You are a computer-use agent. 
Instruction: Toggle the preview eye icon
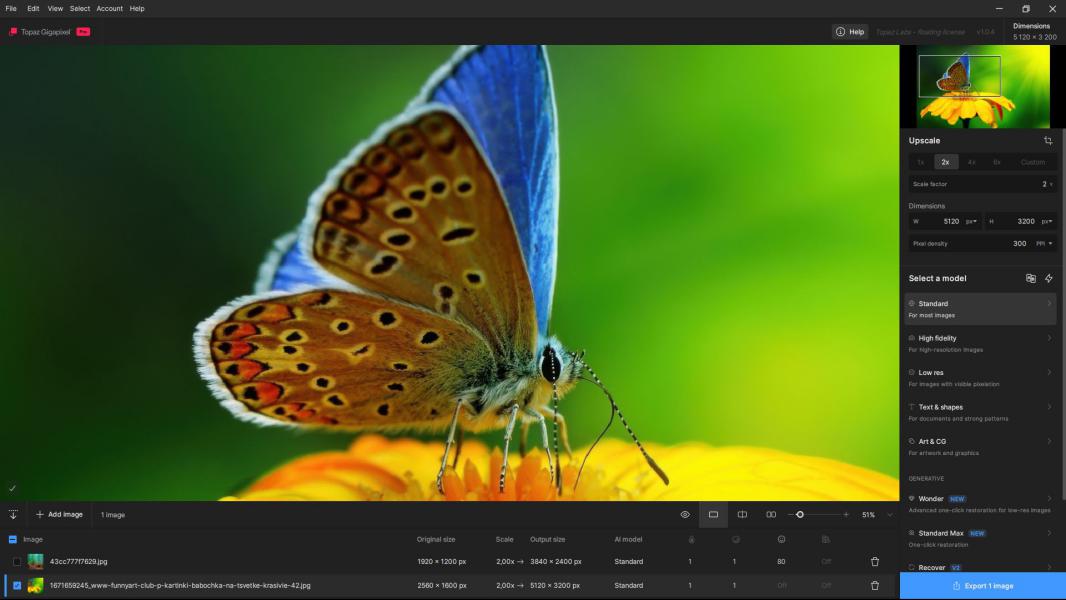pyautogui.click(x=685, y=515)
